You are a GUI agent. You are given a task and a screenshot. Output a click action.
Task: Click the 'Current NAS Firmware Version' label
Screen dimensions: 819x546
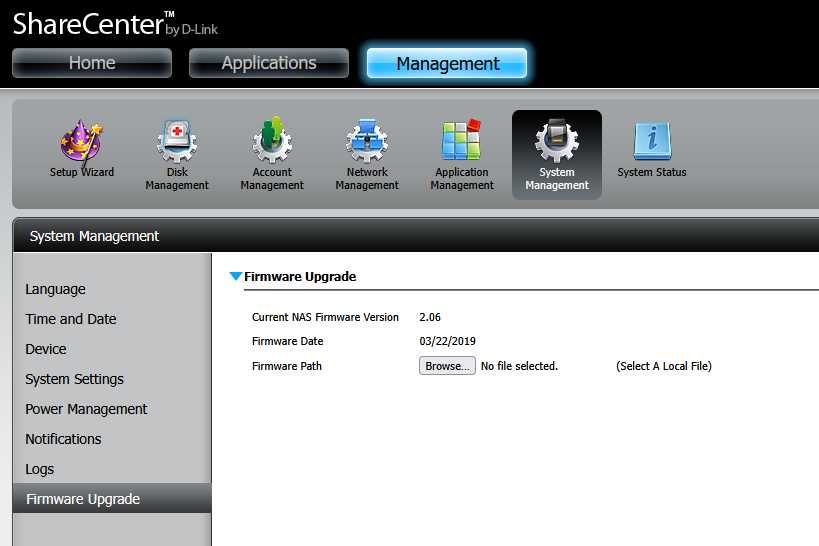coord(325,317)
